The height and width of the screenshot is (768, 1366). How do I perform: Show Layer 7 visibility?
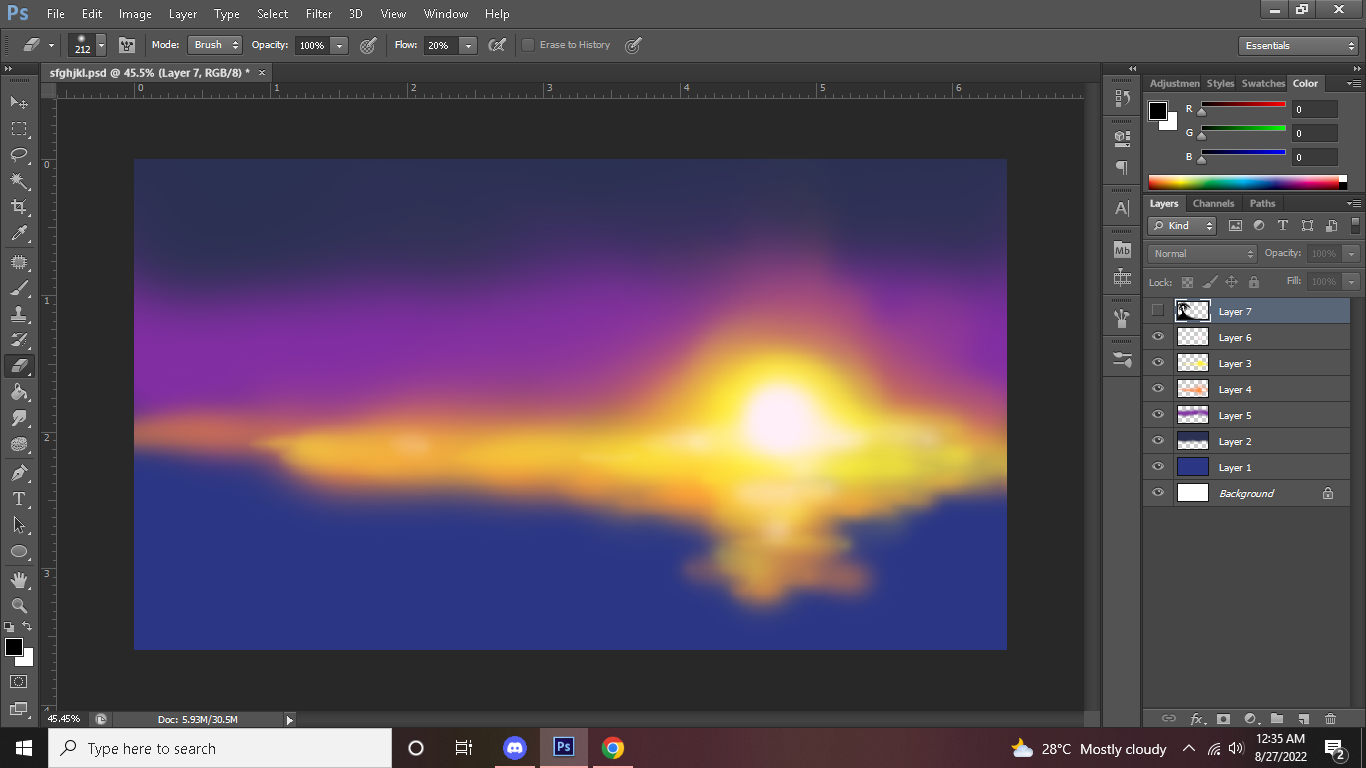[x=1158, y=311]
